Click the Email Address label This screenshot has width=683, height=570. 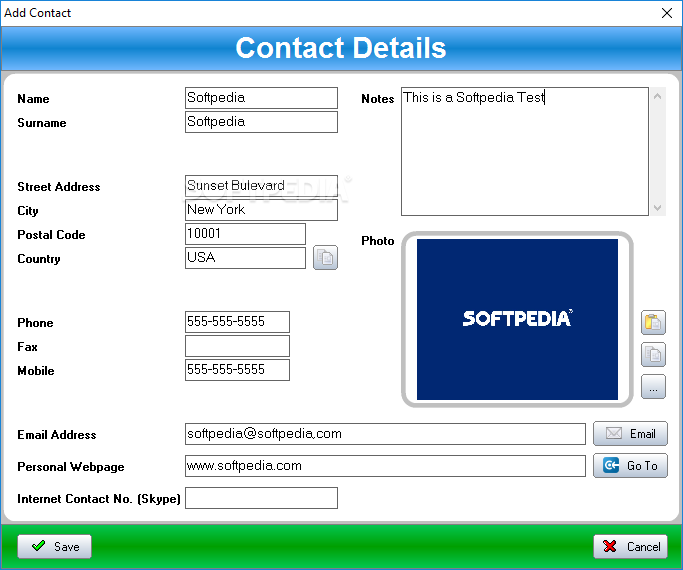[x=57, y=435]
